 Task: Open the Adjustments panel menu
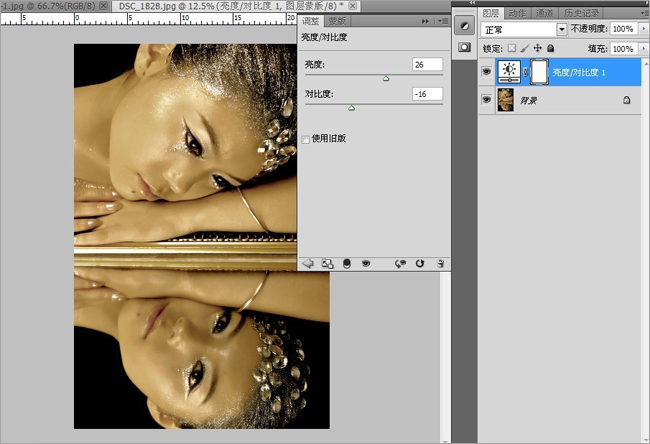click(443, 21)
